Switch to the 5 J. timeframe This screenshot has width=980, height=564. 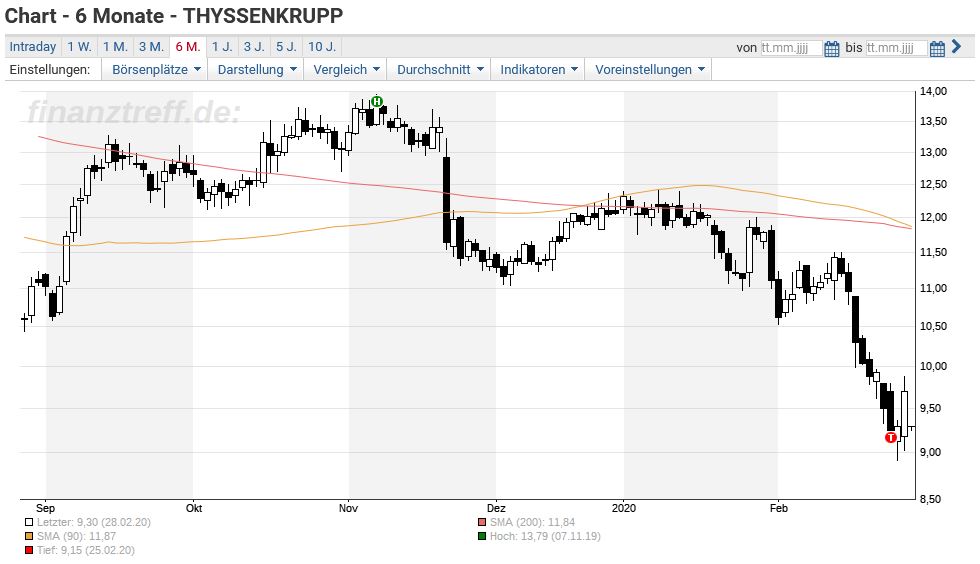pos(286,47)
